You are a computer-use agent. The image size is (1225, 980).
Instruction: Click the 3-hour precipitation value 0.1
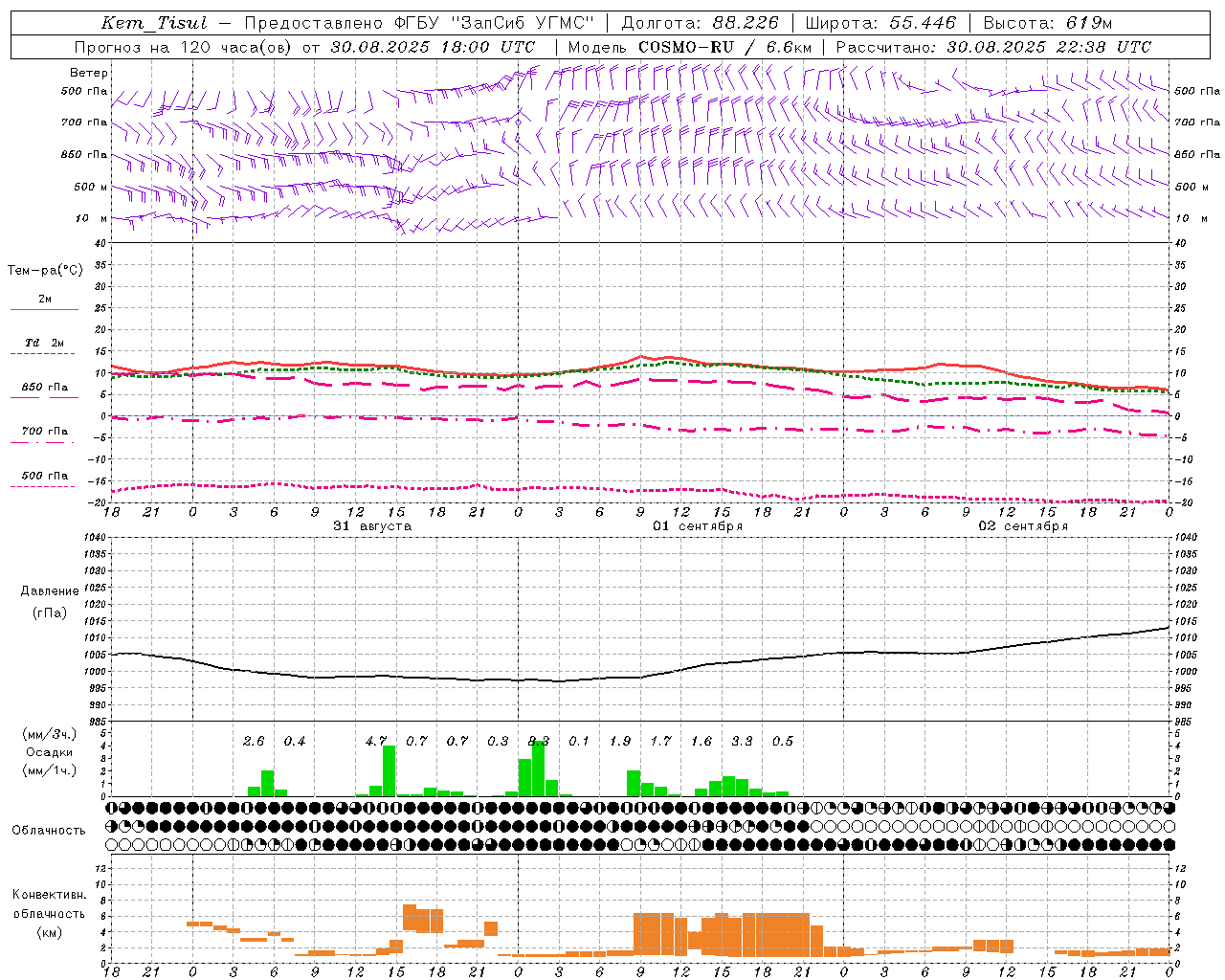tap(579, 742)
